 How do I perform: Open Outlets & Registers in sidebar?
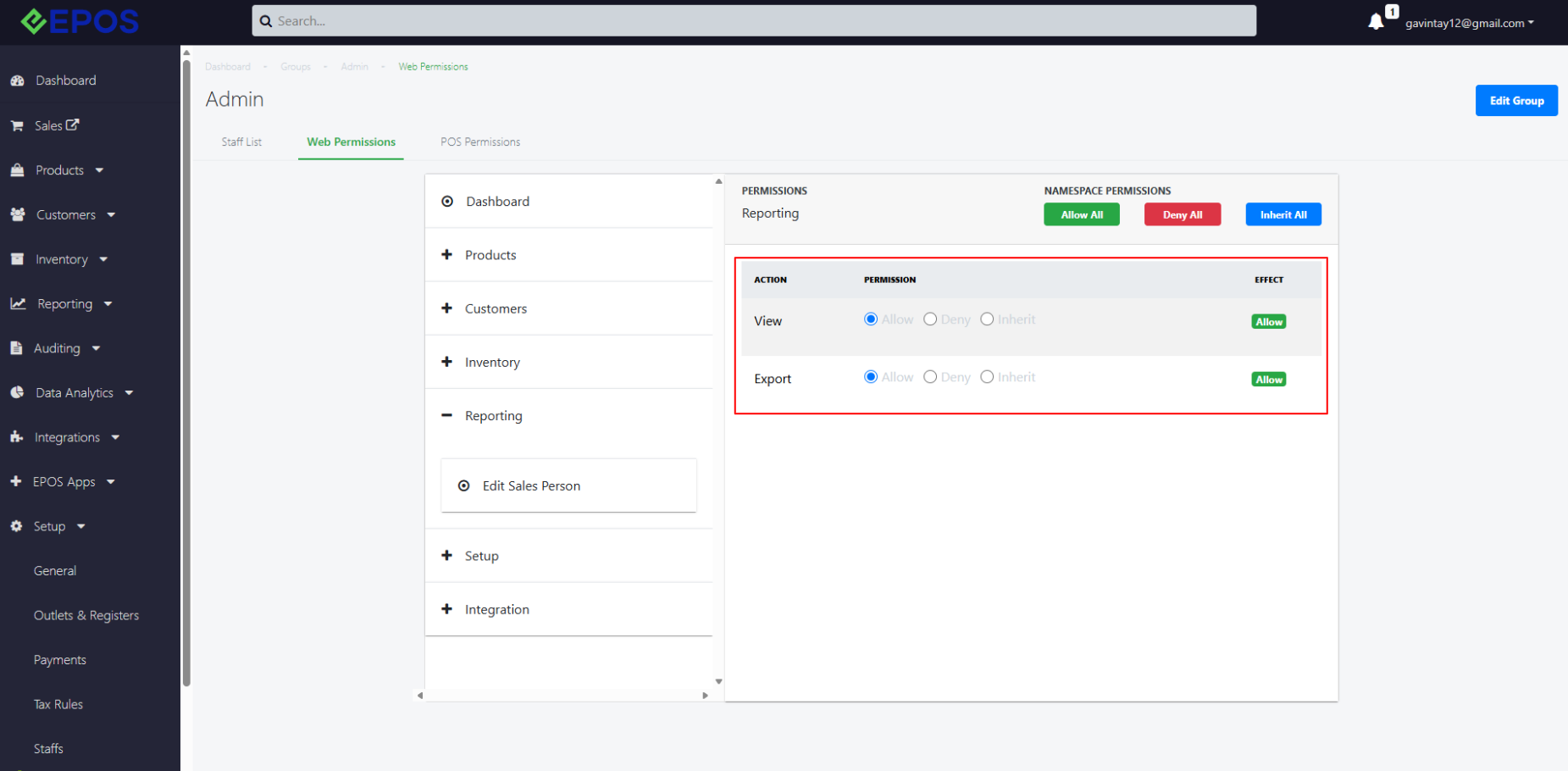(86, 615)
